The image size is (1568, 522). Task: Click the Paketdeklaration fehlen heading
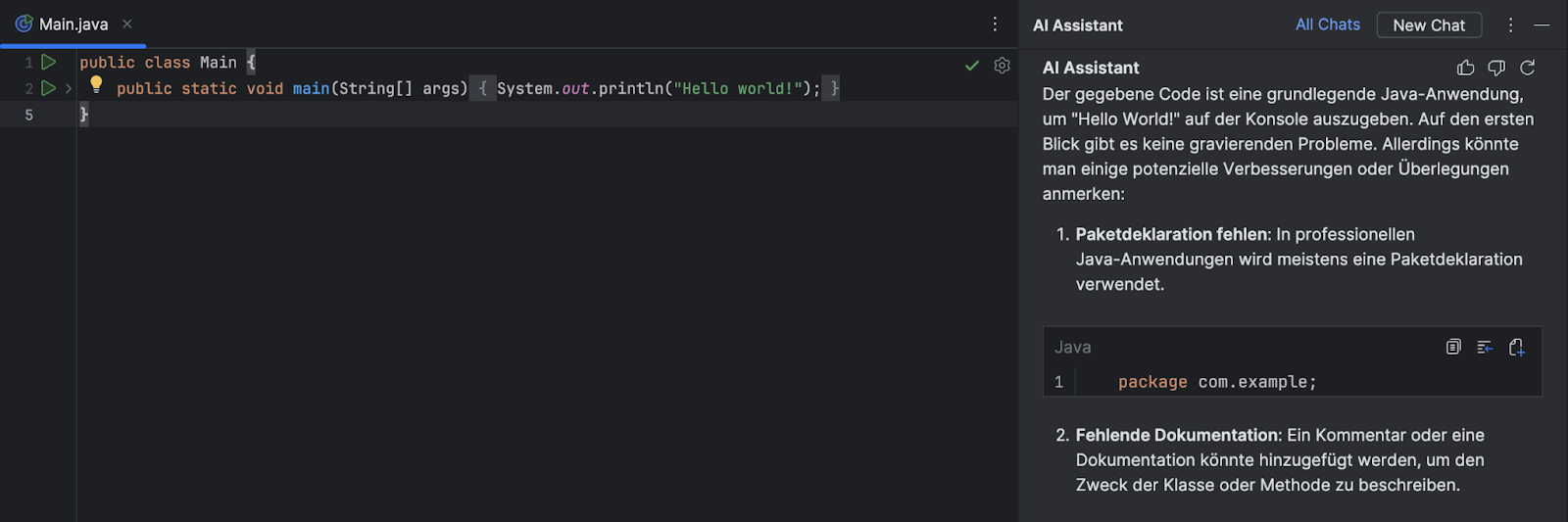pos(1172,234)
